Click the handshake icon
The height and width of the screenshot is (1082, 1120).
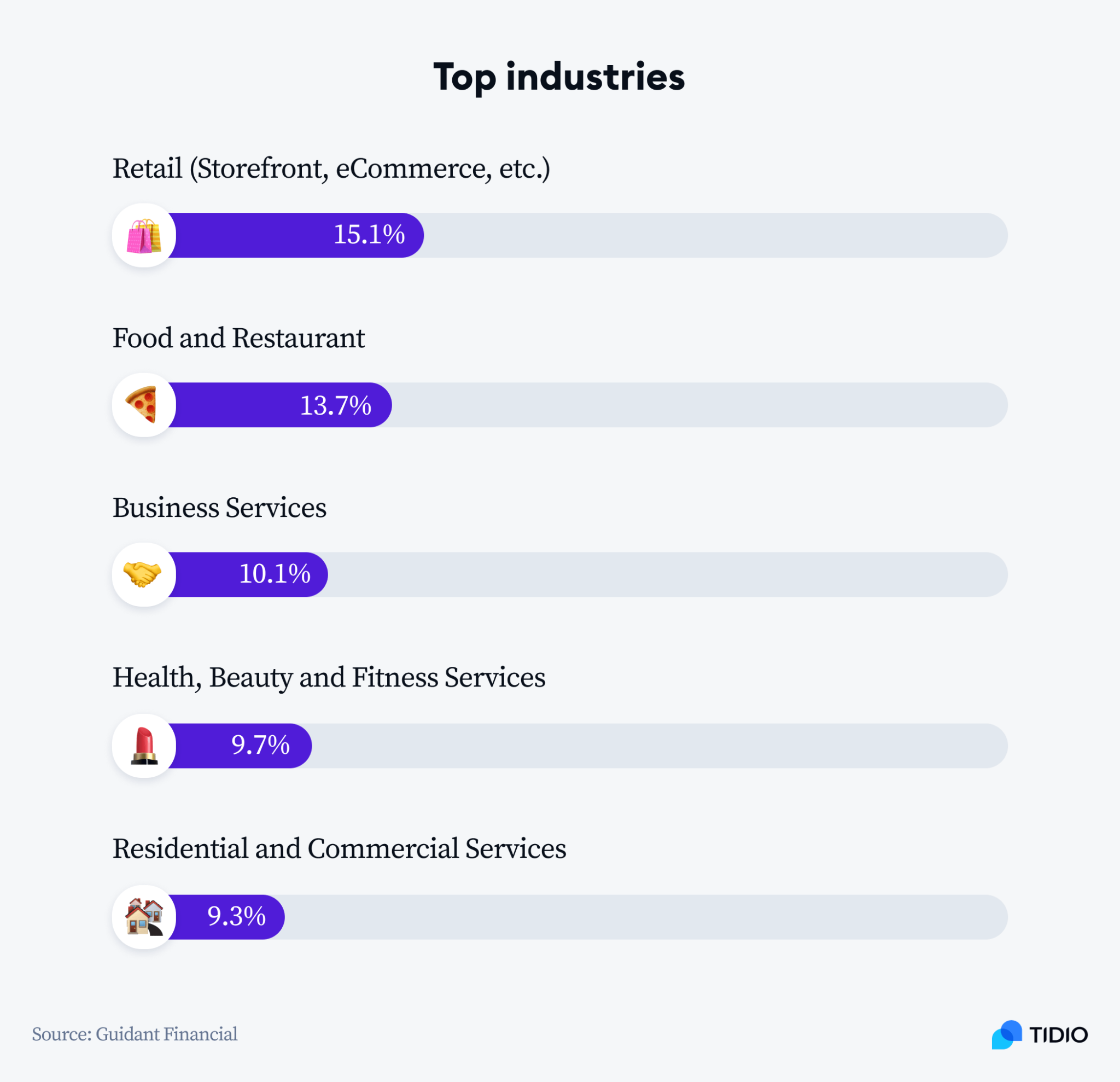coord(142,574)
